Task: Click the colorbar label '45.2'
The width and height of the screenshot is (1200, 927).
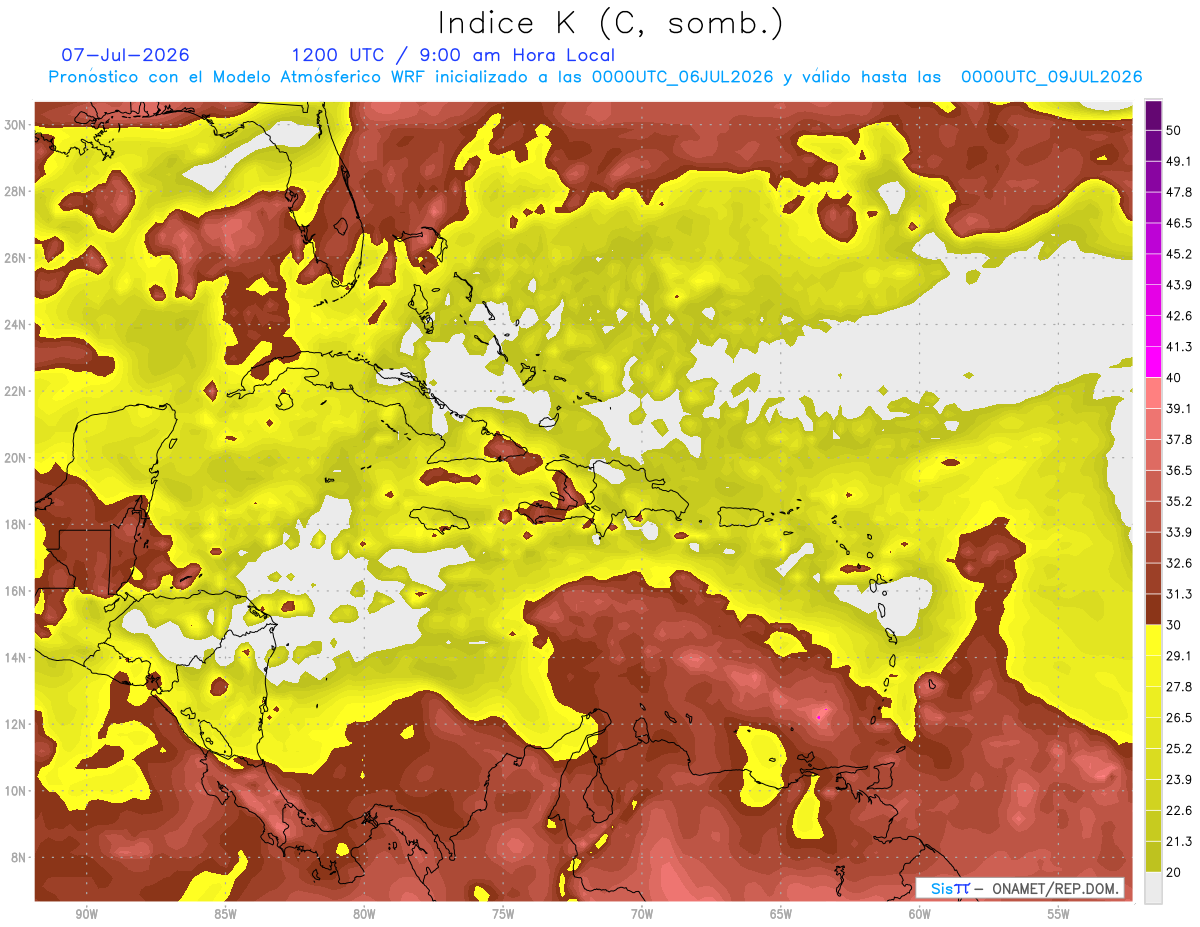Action: (1179, 254)
